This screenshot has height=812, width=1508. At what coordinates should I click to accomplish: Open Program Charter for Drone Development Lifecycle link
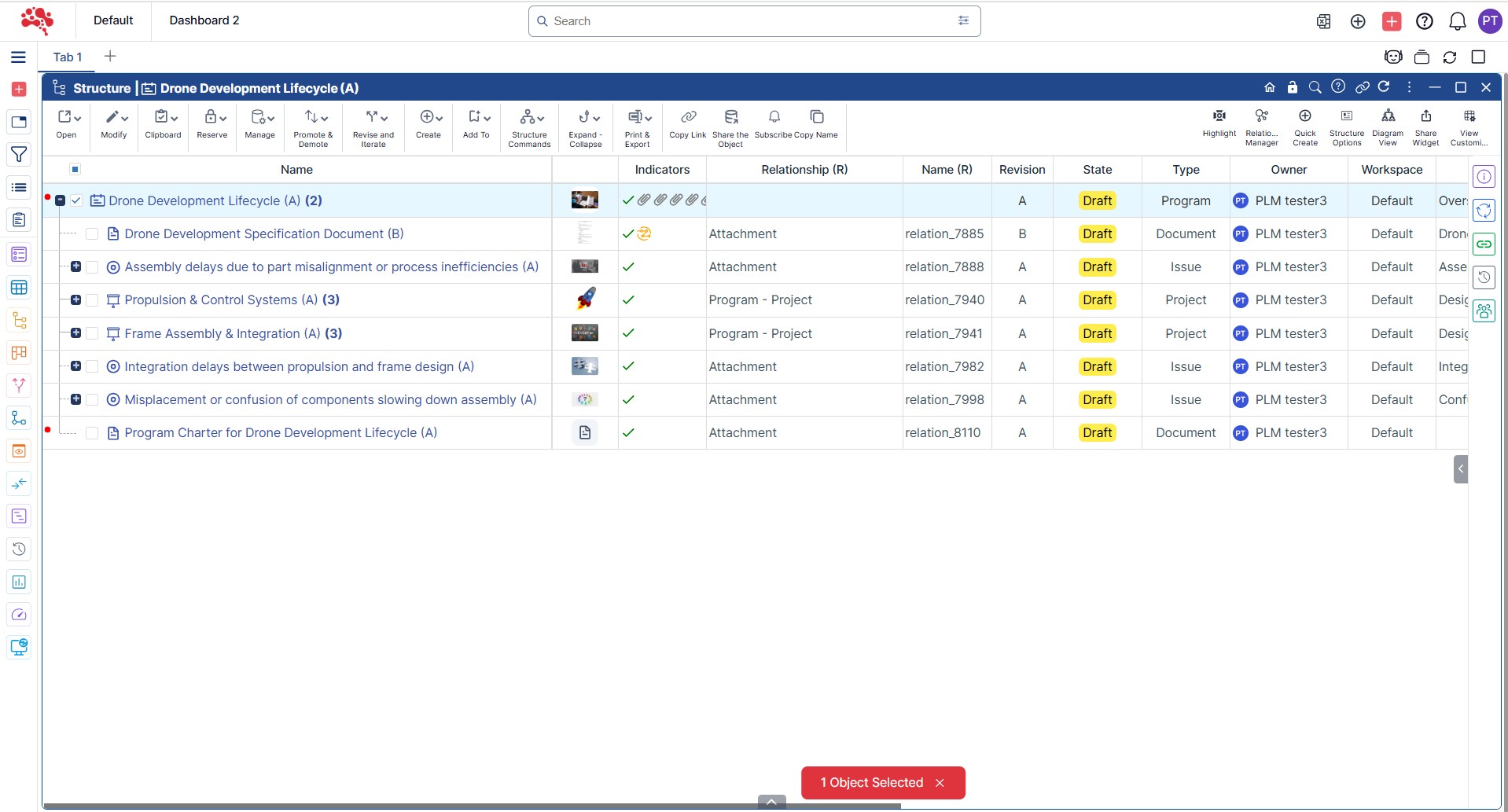coord(280,432)
